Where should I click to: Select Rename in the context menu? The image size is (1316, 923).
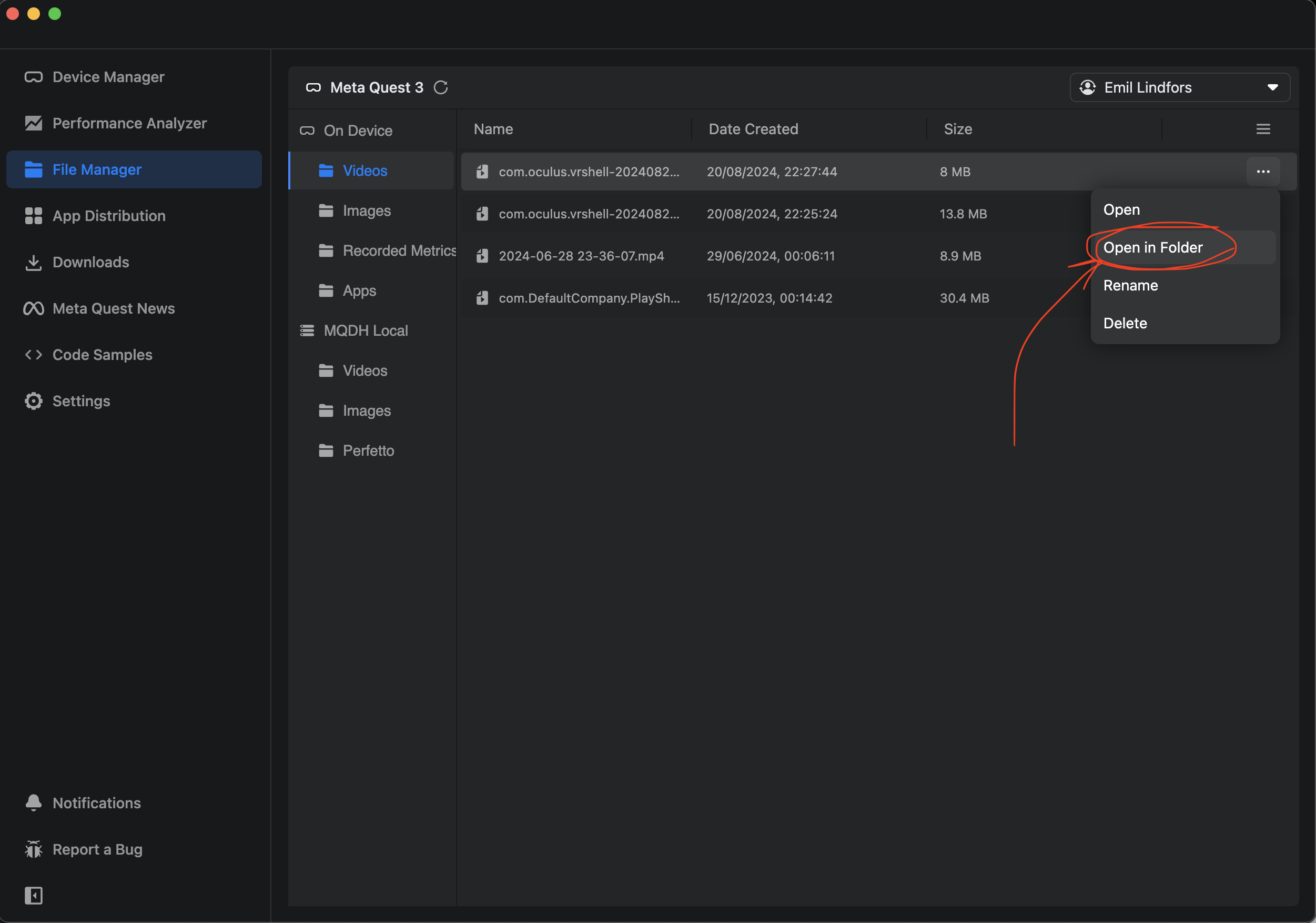(x=1130, y=286)
